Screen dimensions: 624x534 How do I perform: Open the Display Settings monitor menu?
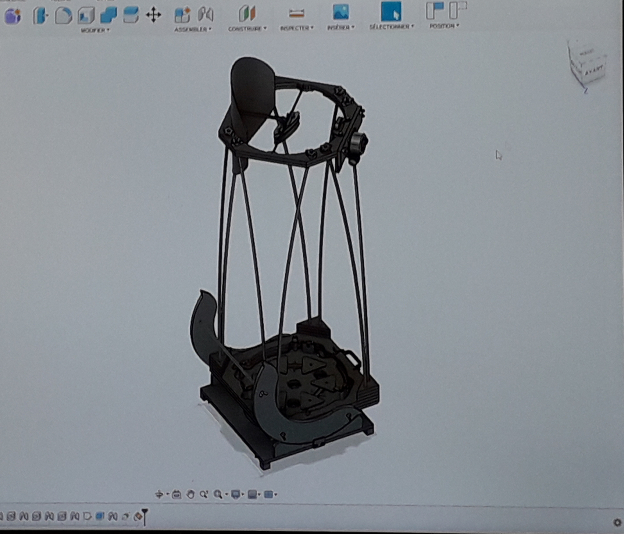pyautogui.click(x=236, y=494)
